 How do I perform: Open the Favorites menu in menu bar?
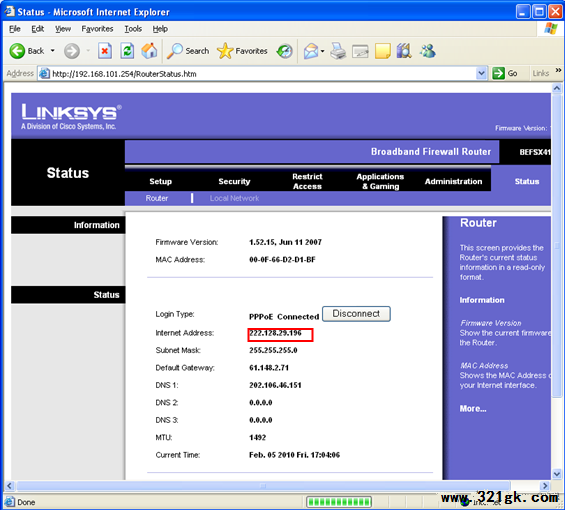97,29
